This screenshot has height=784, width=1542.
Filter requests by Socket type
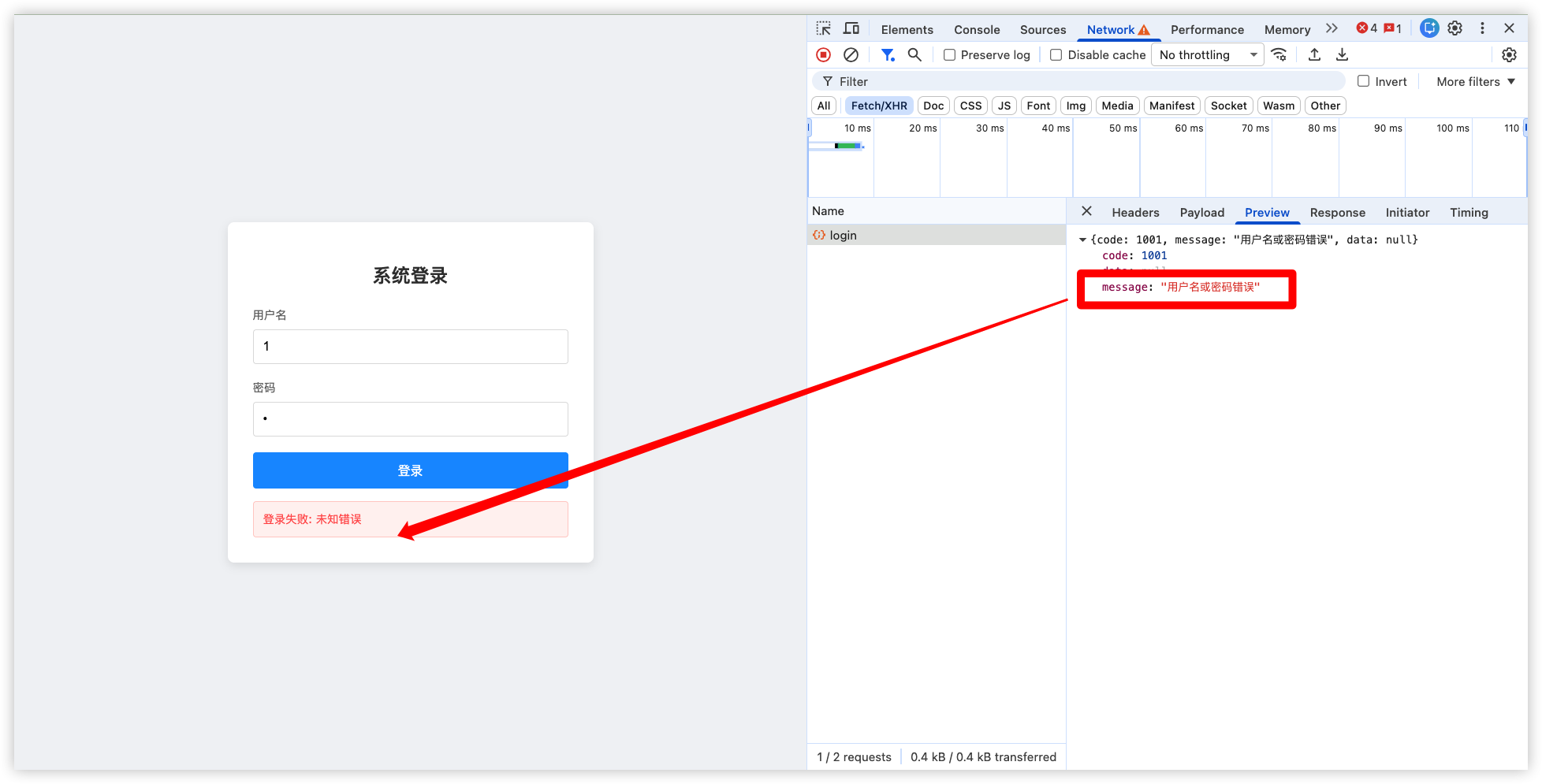tap(1228, 106)
